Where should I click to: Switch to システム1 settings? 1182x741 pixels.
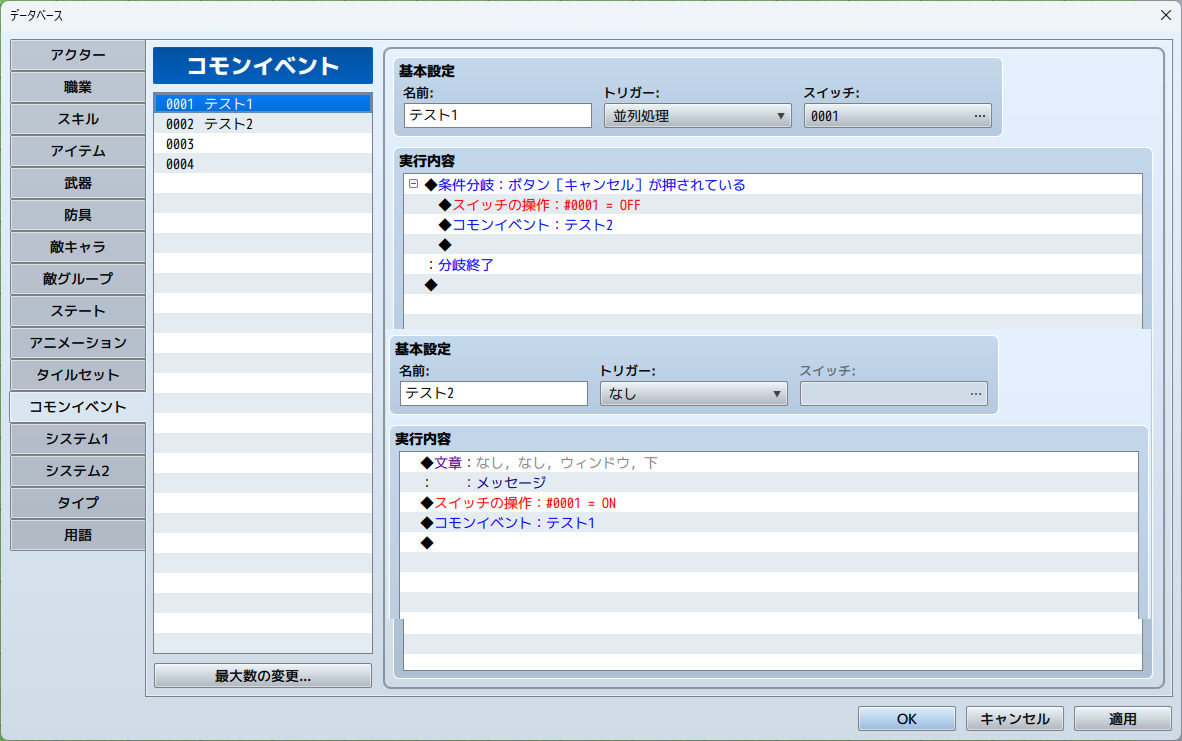point(77,439)
